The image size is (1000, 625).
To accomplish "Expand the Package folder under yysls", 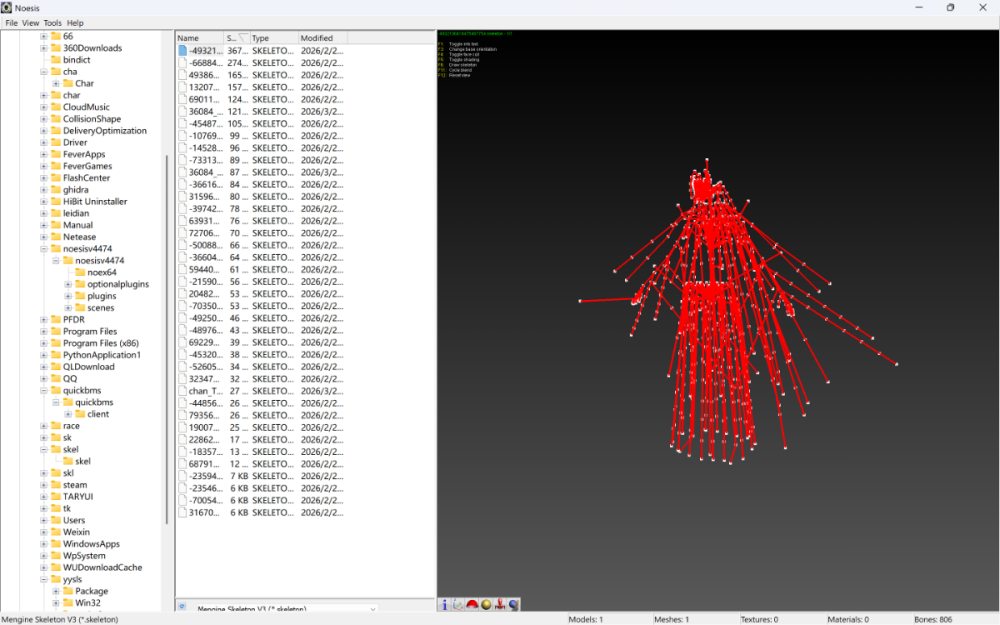I will tap(56, 591).
